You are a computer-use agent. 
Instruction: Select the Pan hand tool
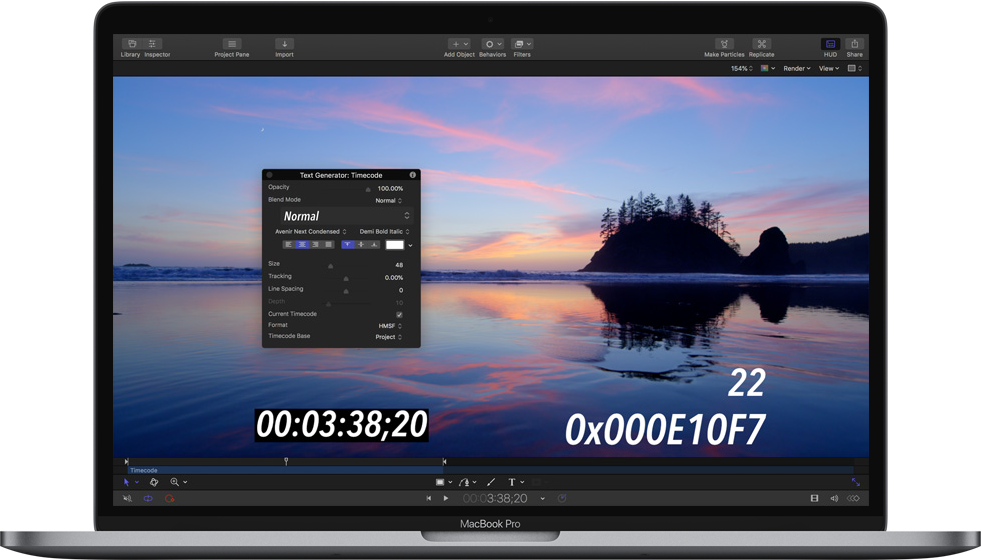[154, 482]
